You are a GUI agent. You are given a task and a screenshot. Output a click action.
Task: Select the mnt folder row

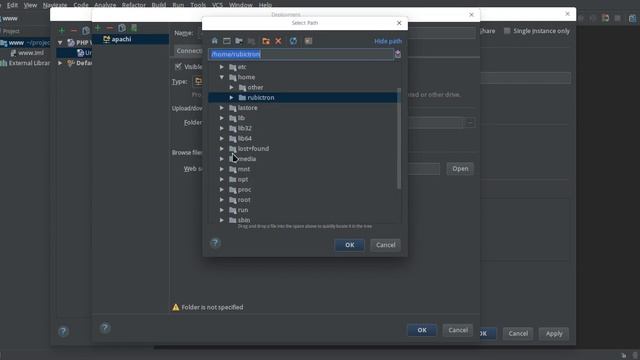coord(304,169)
